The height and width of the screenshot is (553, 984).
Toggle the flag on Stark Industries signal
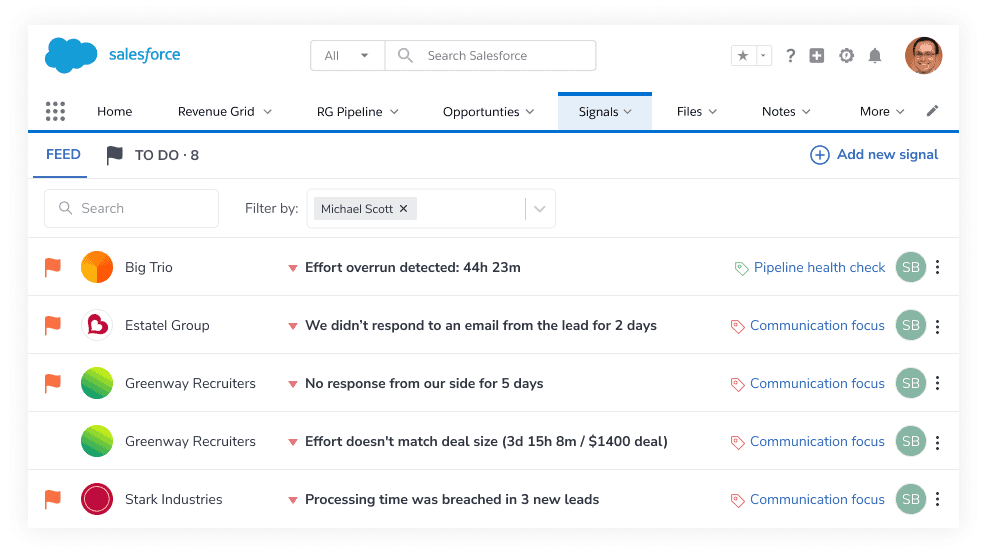coord(53,499)
